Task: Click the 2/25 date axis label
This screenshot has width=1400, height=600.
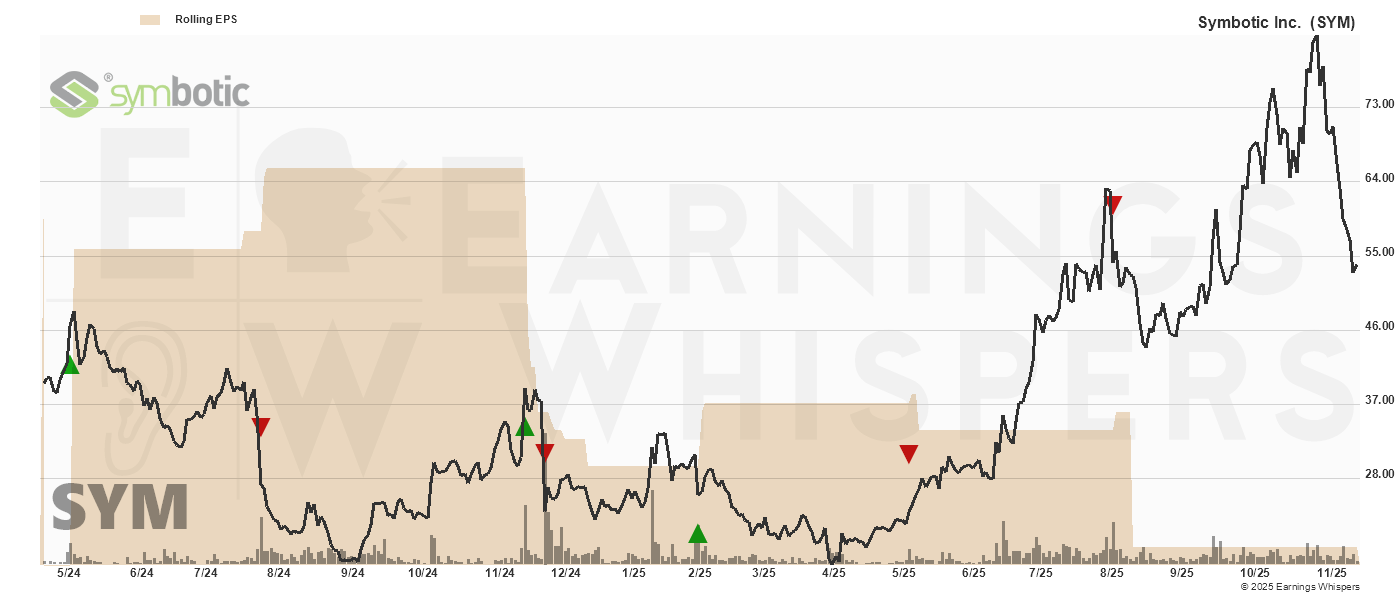Action: tap(699, 573)
